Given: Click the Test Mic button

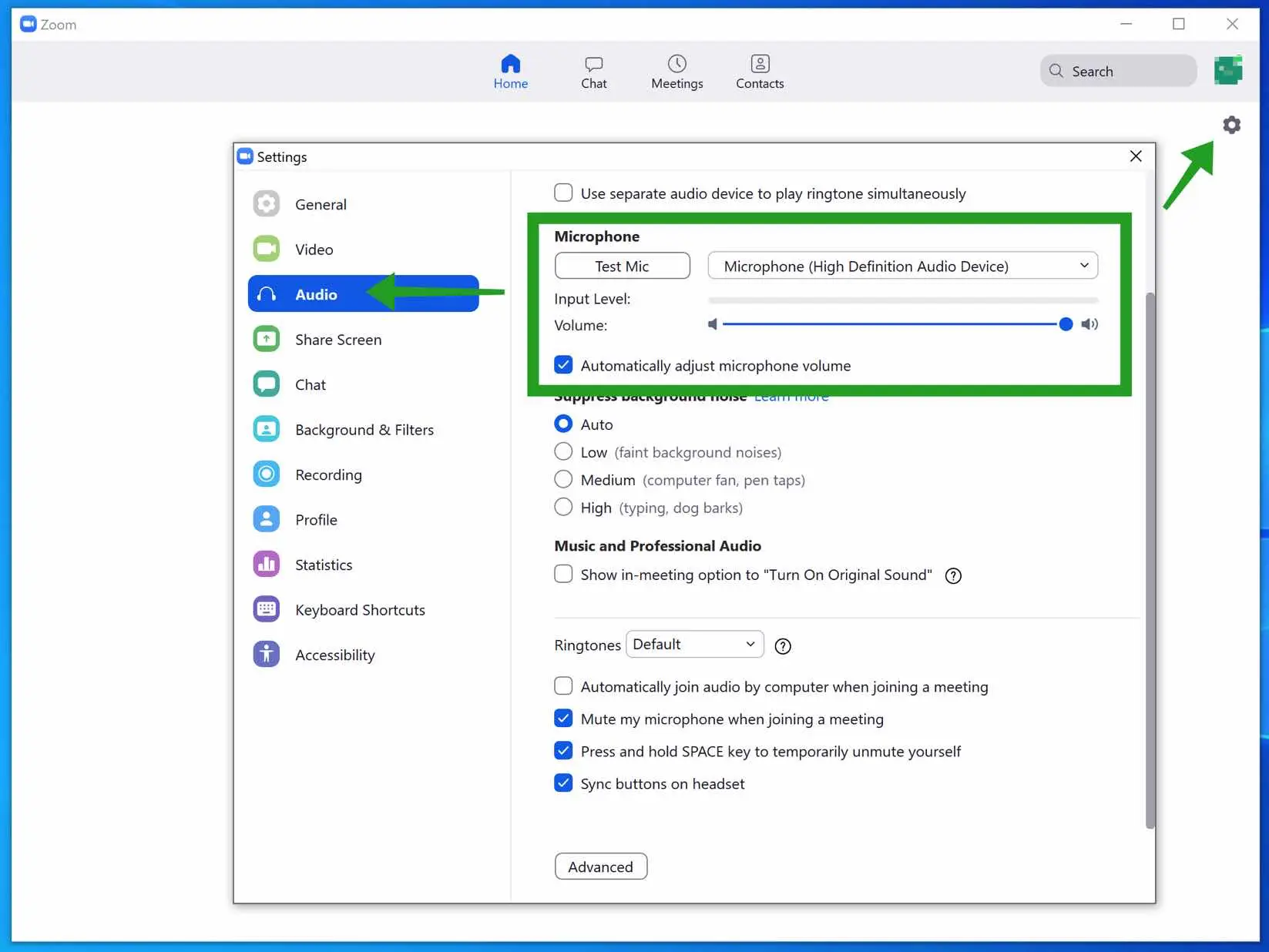Looking at the screenshot, I should (622, 266).
